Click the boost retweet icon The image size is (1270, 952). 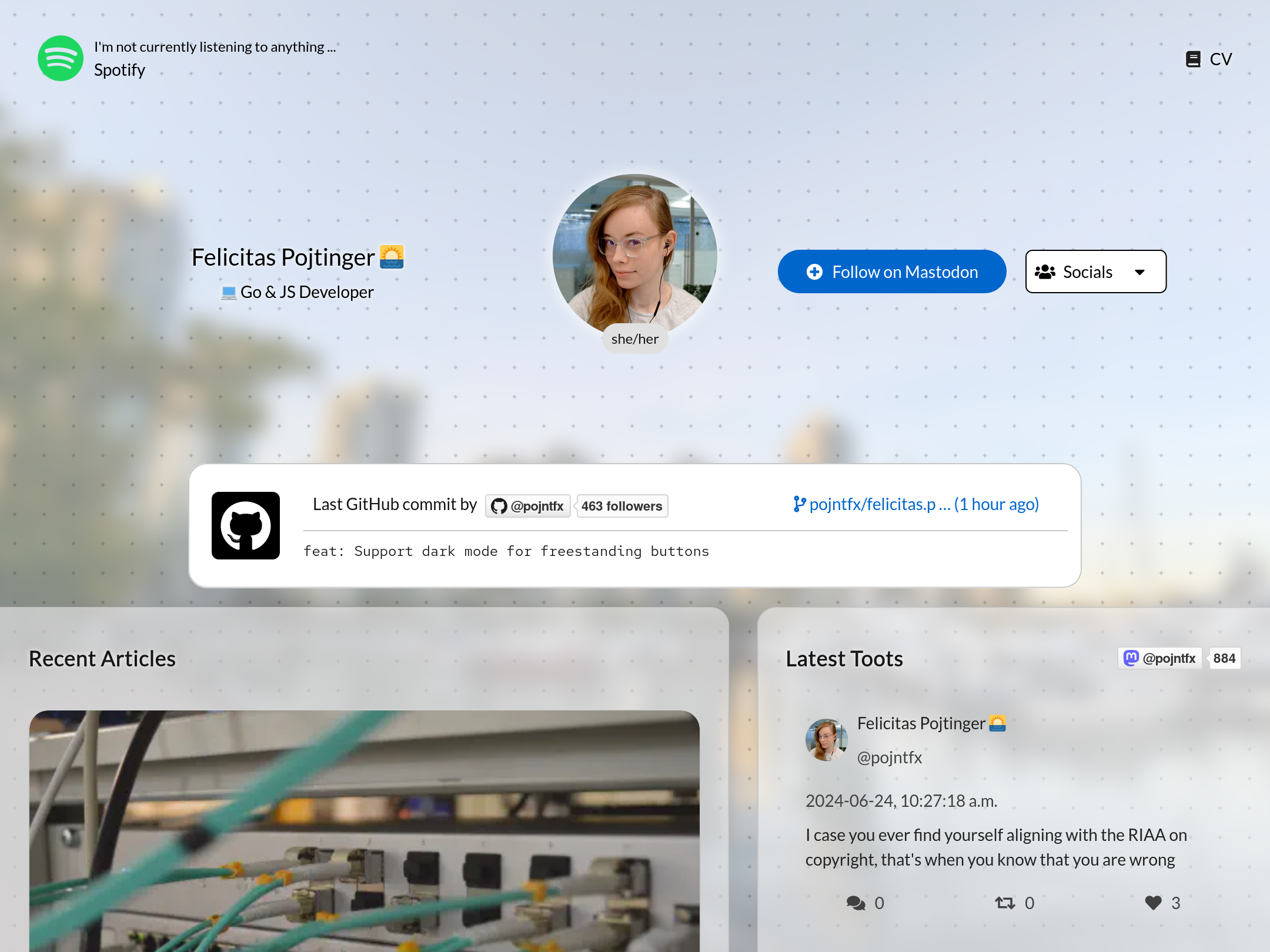coord(1005,903)
